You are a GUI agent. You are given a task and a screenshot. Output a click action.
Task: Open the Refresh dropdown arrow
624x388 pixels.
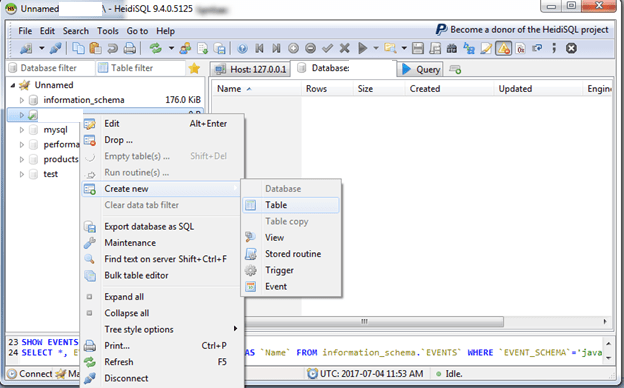click(171, 49)
